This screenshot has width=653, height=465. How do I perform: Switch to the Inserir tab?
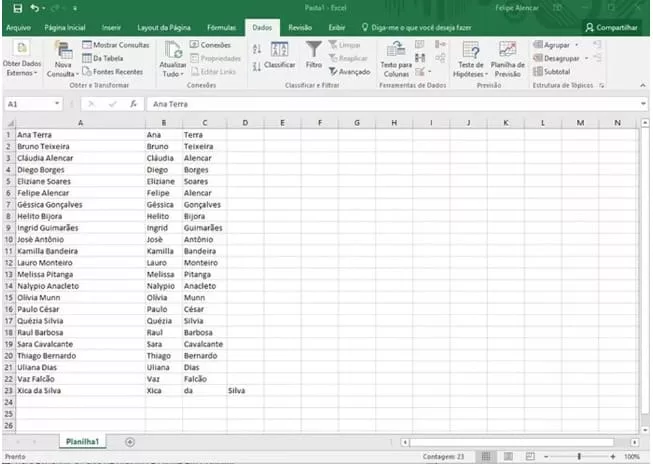(111, 27)
